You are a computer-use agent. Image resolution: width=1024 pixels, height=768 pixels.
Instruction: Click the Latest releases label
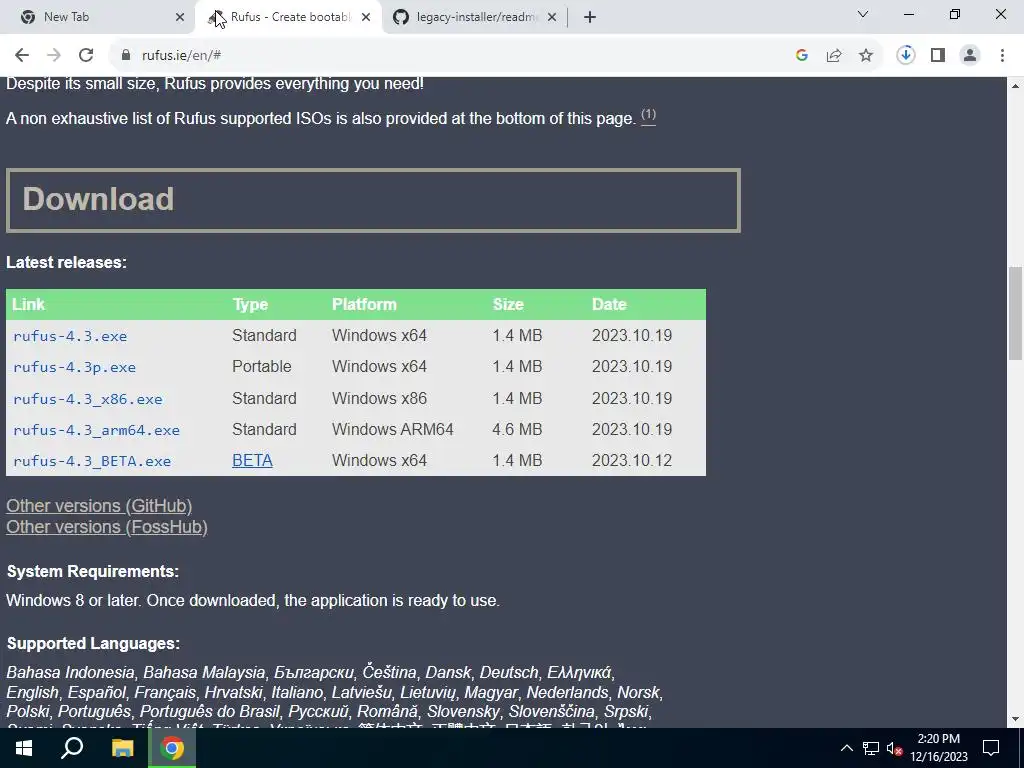click(67, 263)
